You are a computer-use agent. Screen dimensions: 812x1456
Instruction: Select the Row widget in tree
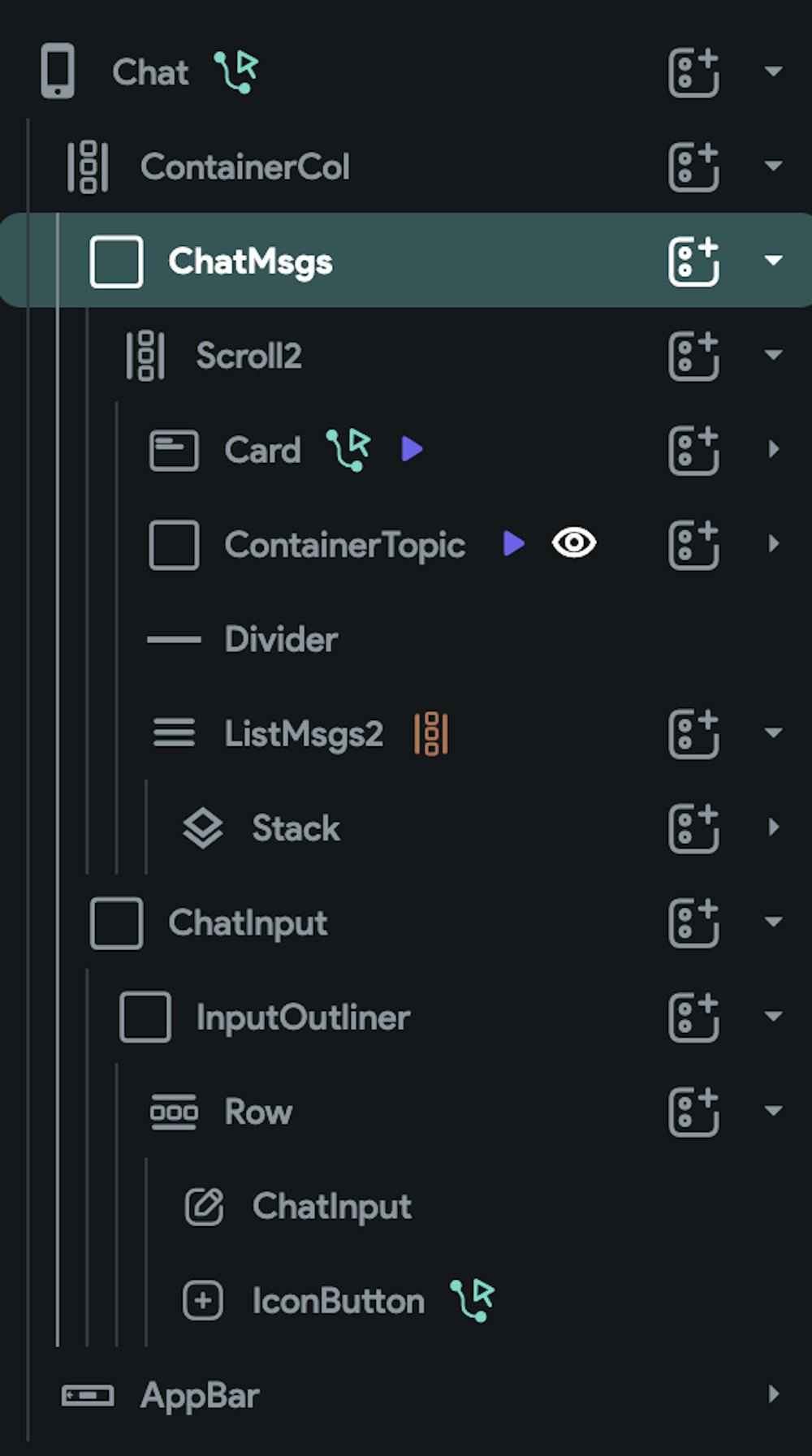pos(257,1112)
